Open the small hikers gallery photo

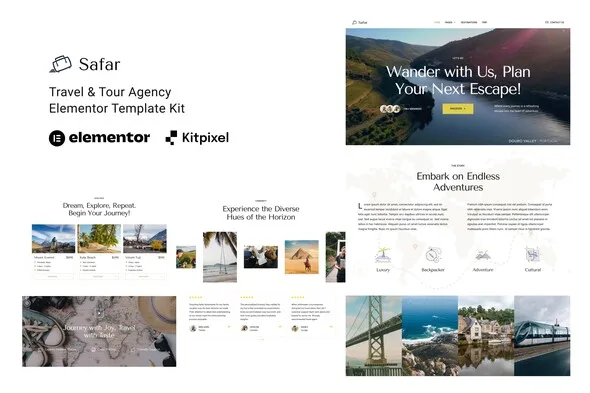tap(186, 257)
